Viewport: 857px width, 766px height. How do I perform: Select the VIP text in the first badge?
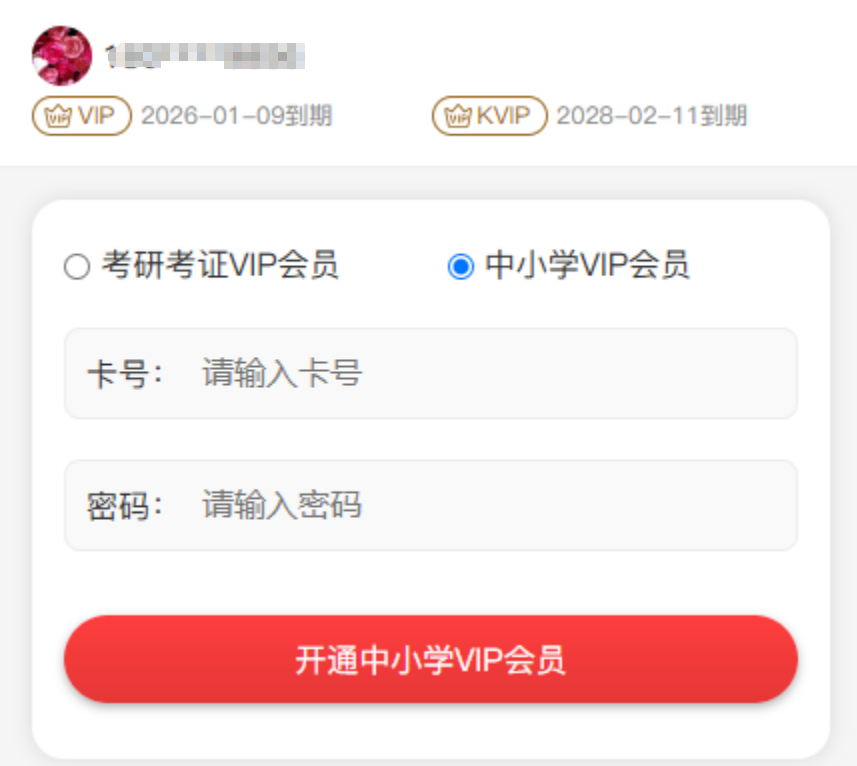[x=96, y=116]
